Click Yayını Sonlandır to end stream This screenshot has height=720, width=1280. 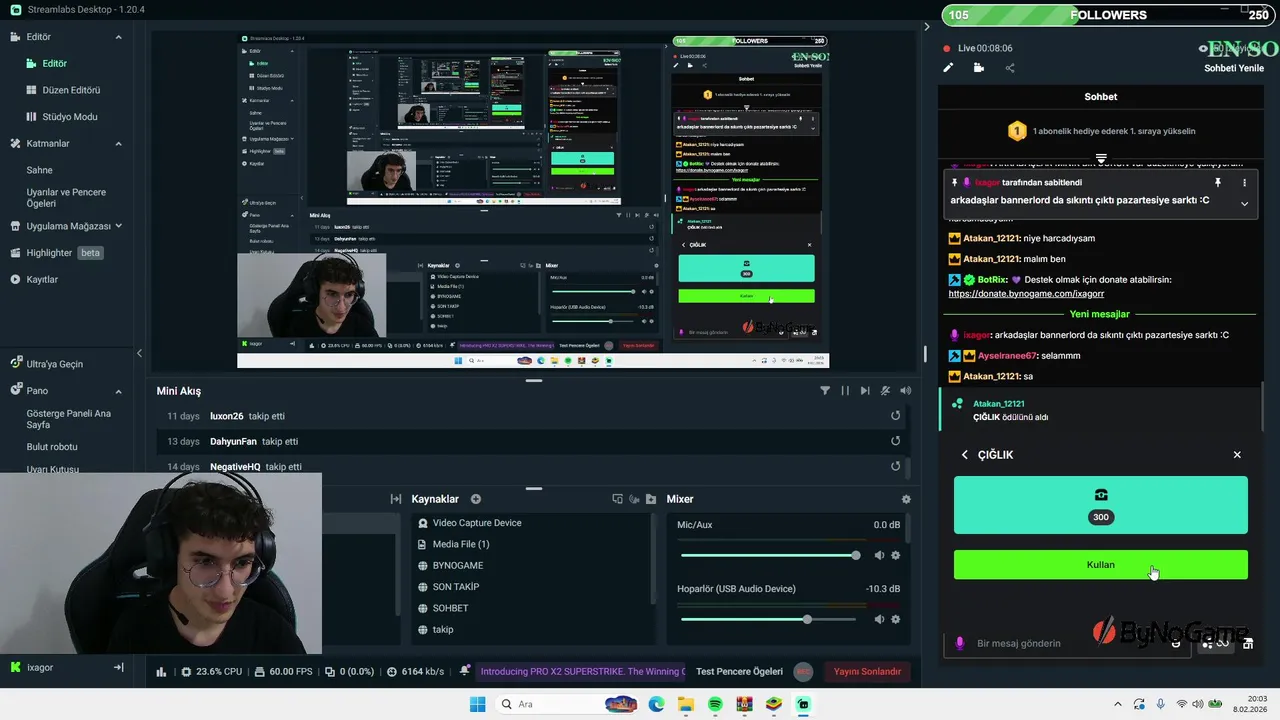(x=868, y=672)
